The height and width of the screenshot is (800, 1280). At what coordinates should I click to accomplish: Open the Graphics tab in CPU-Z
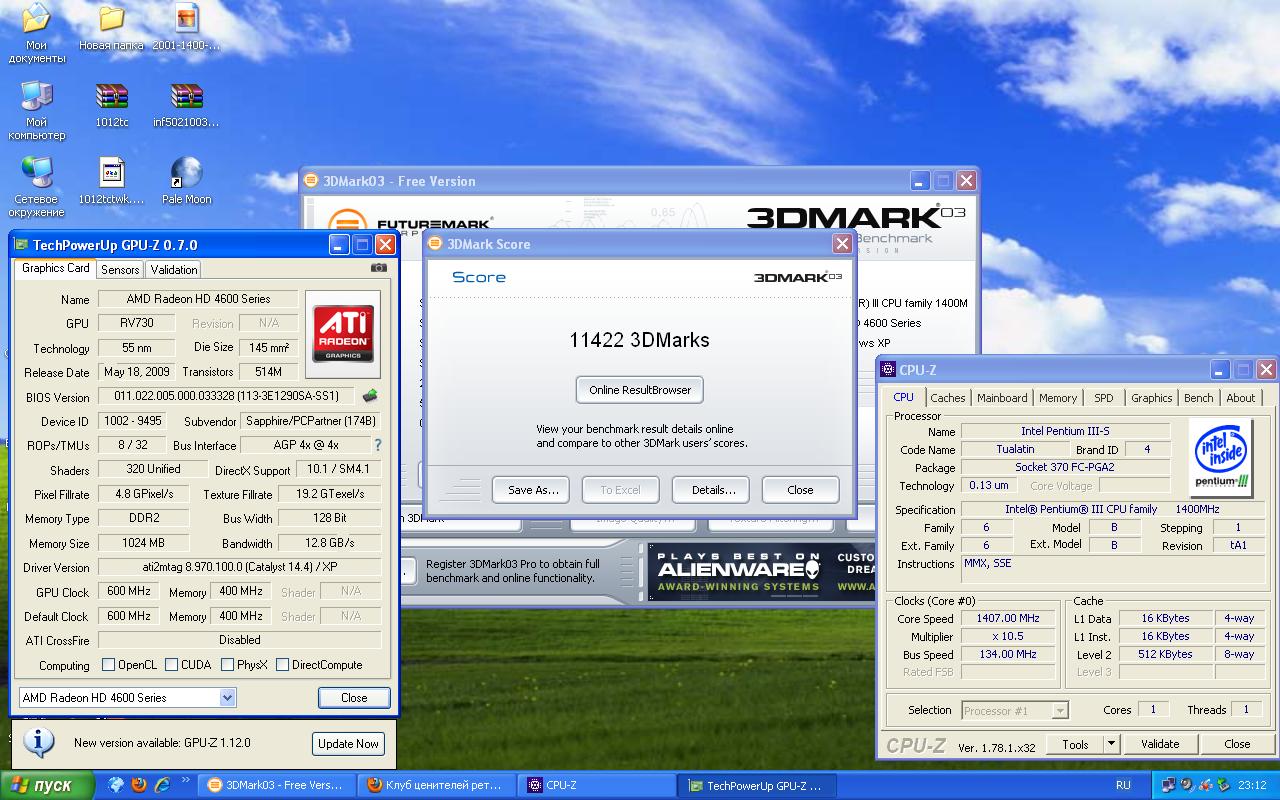pos(1152,398)
